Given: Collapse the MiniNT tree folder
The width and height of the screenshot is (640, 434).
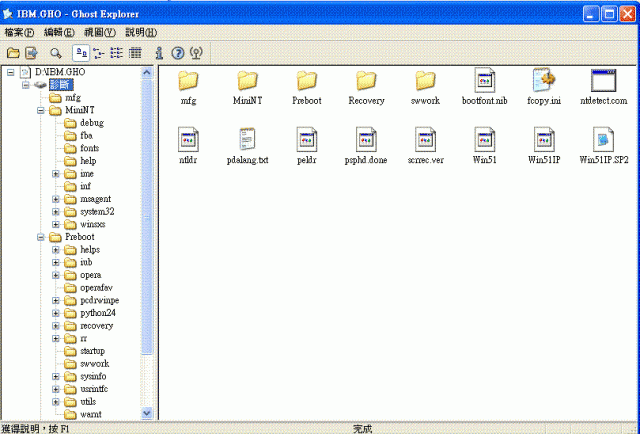Looking at the screenshot, I should (41, 111).
